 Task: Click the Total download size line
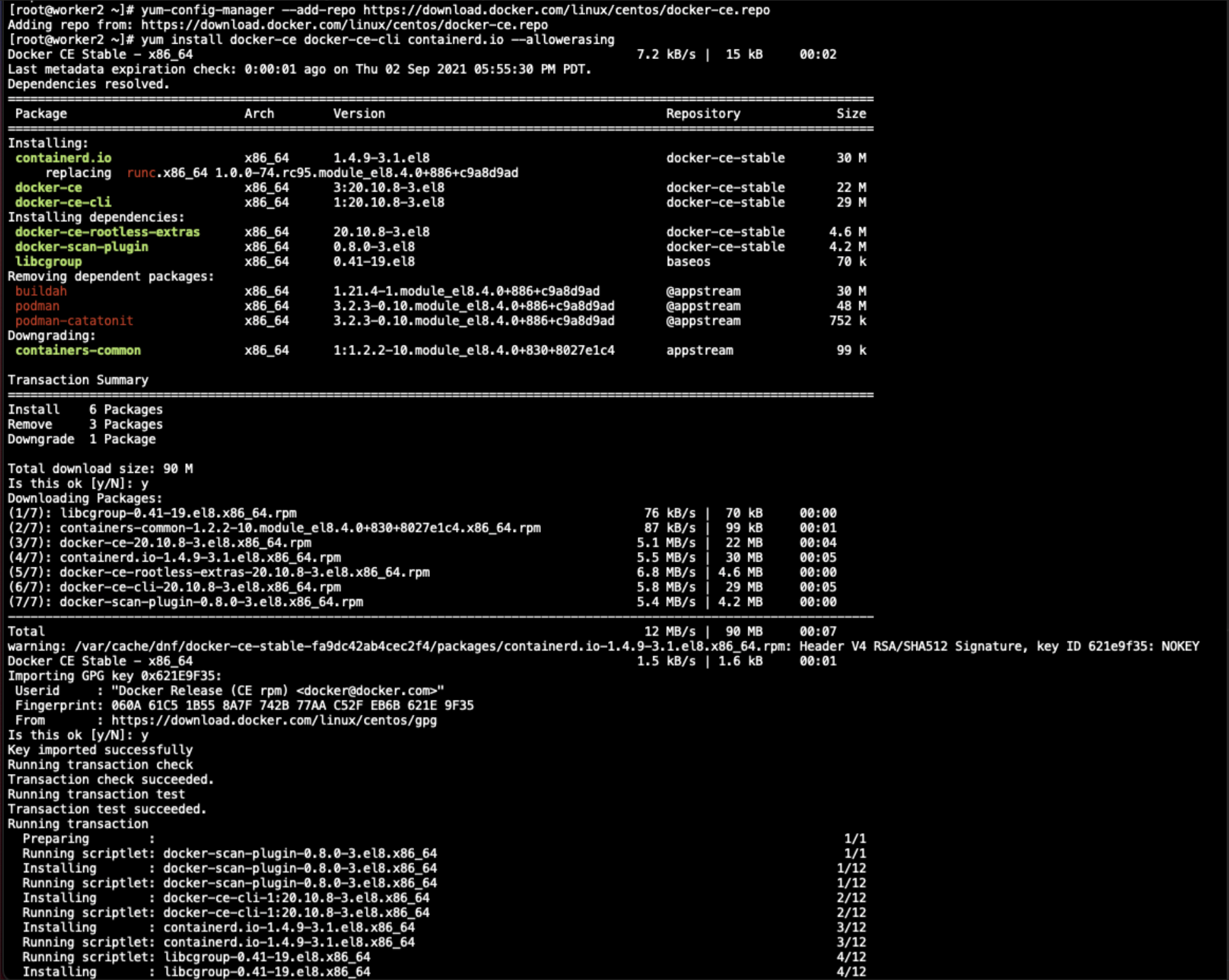pos(100,468)
